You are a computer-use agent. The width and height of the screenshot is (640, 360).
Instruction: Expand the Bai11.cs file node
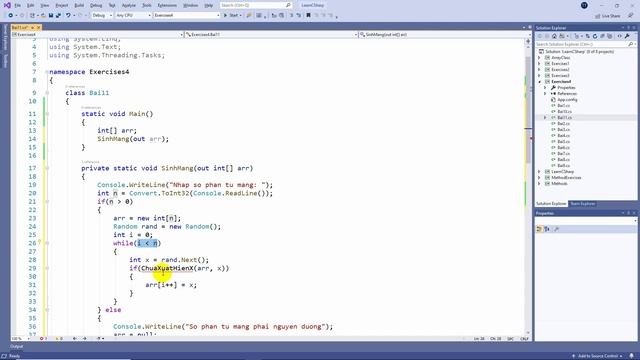point(545,118)
